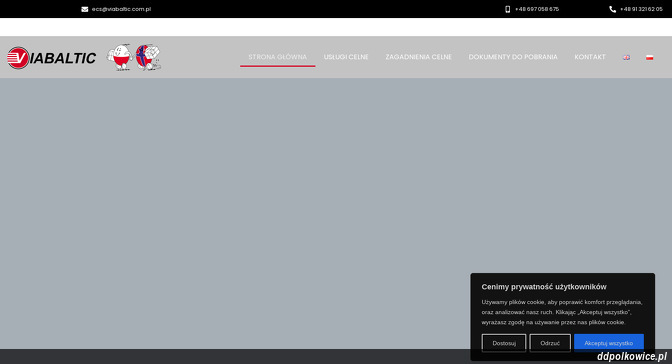Click the ecs@viabaltic.com.pl email link
The width and height of the screenshot is (672, 364).
(x=121, y=9)
